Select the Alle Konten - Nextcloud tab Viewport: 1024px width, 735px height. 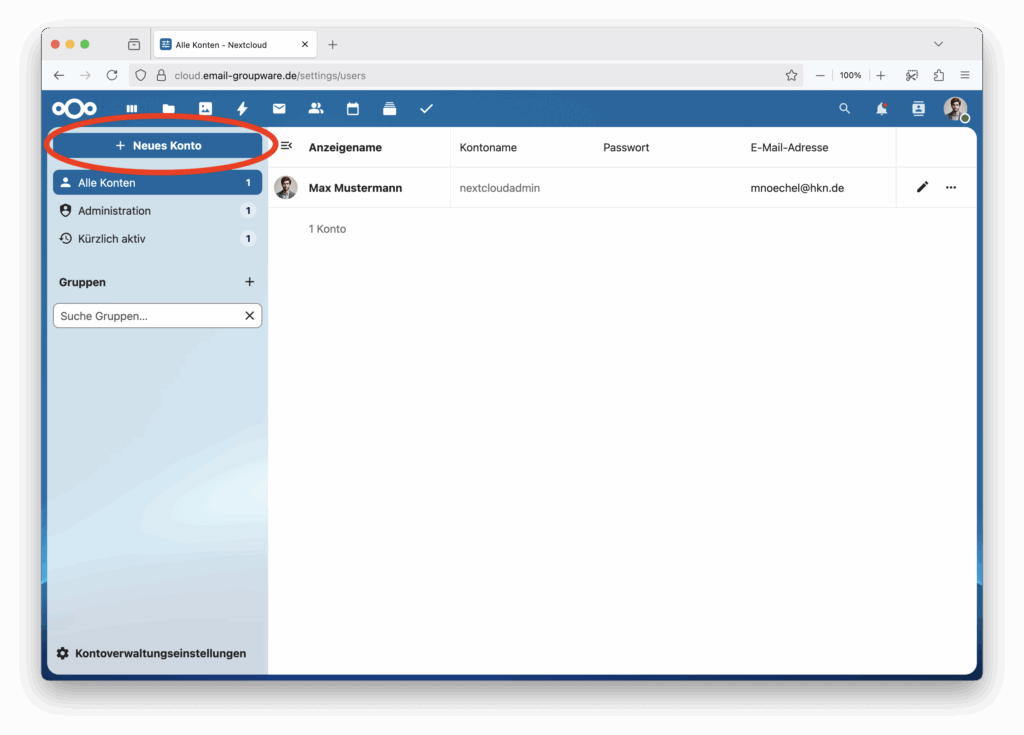coord(235,44)
